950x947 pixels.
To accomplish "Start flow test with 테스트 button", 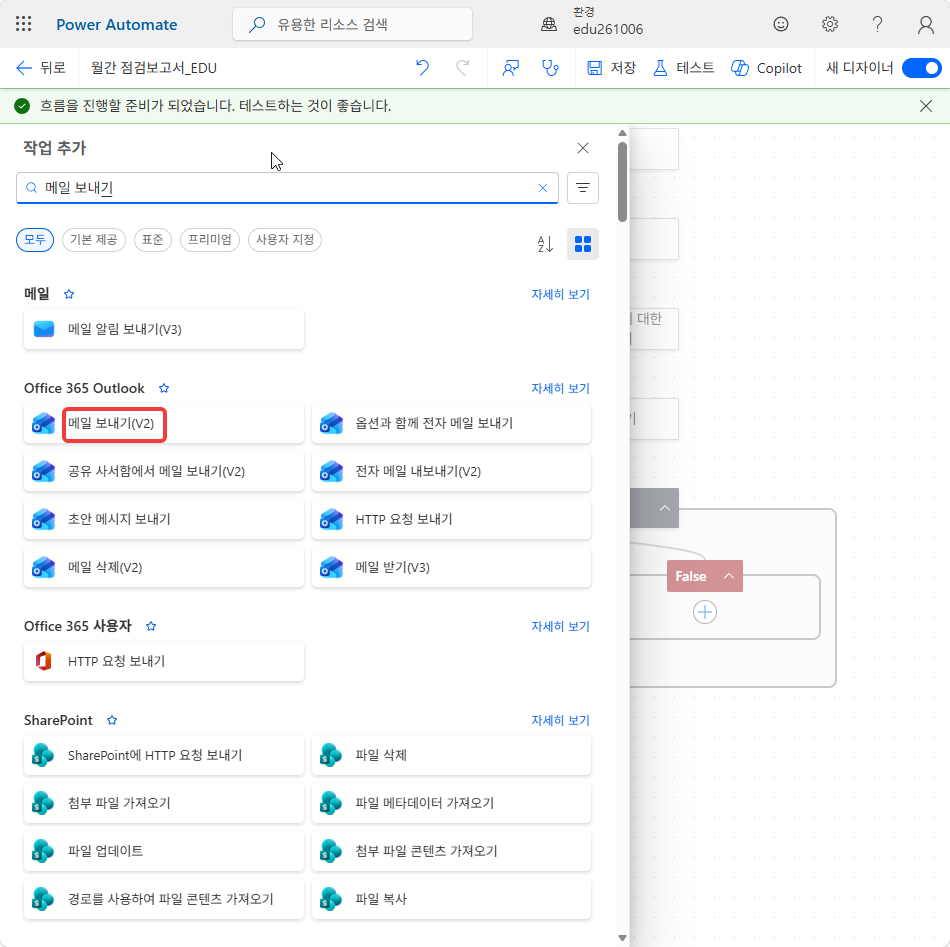I will pos(683,68).
